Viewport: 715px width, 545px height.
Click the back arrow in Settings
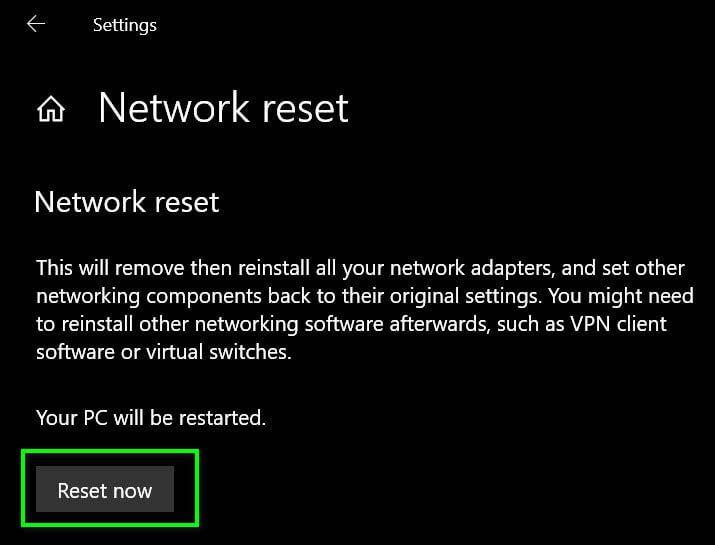[36, 24]
